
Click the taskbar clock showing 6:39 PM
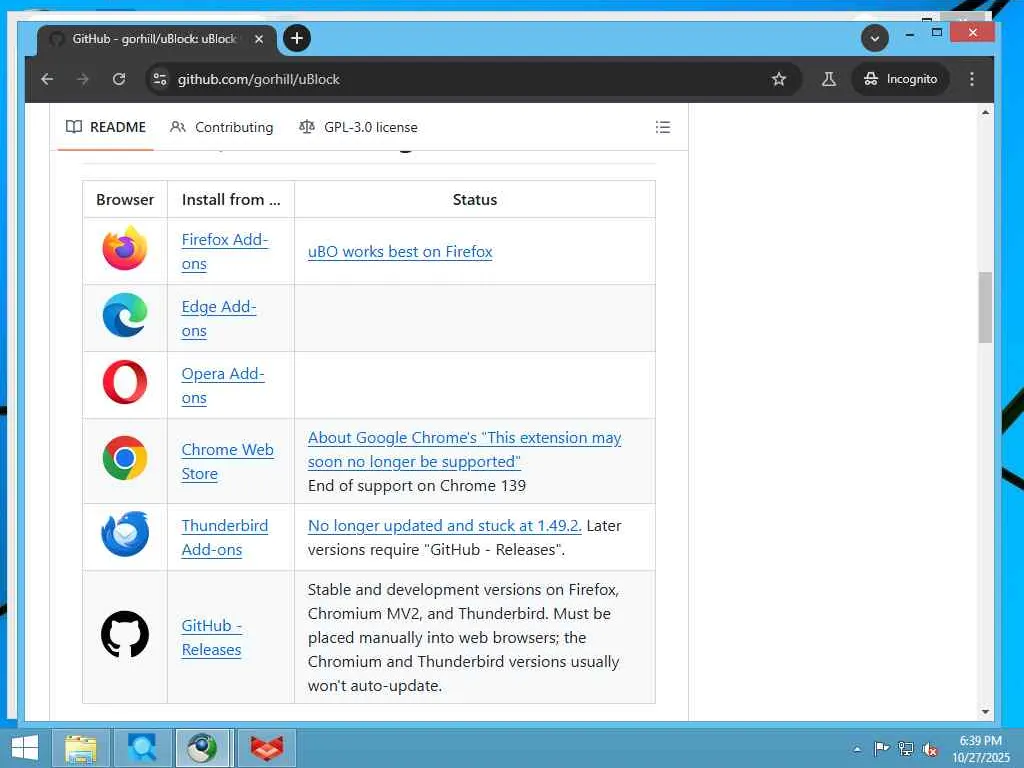980,749
